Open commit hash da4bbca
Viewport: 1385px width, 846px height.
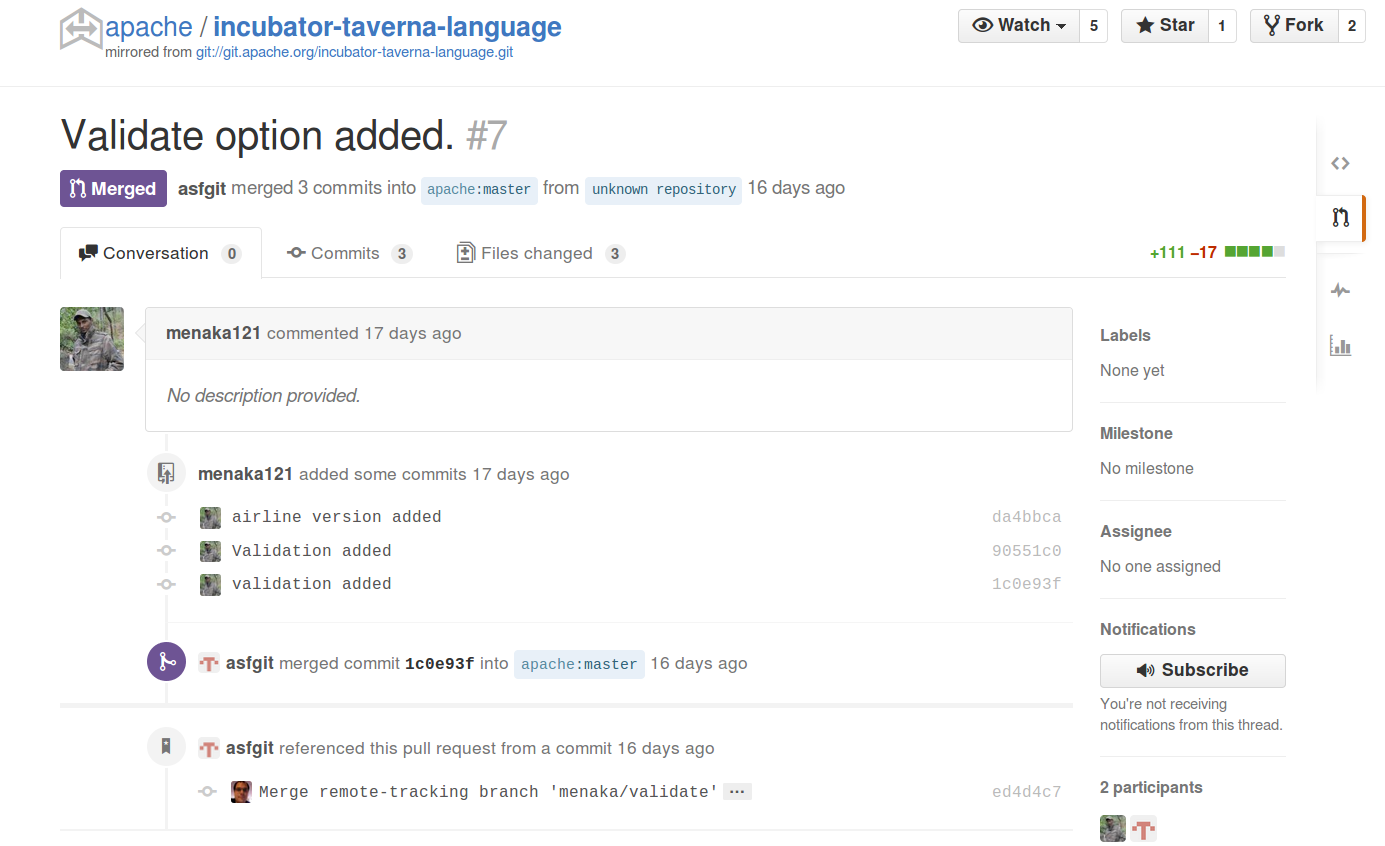tap(1027, 517)
